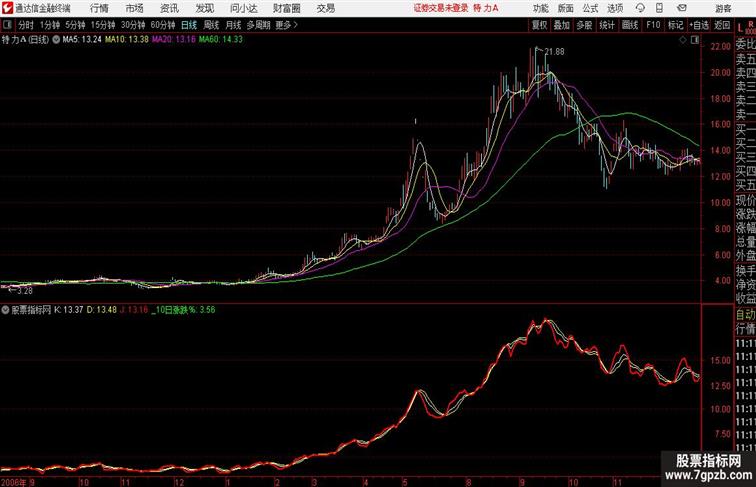The width and height of the screenshot is (756, 487).
Task: Click 特力A(日线) chart title
Action: click(x=26, y=40)
